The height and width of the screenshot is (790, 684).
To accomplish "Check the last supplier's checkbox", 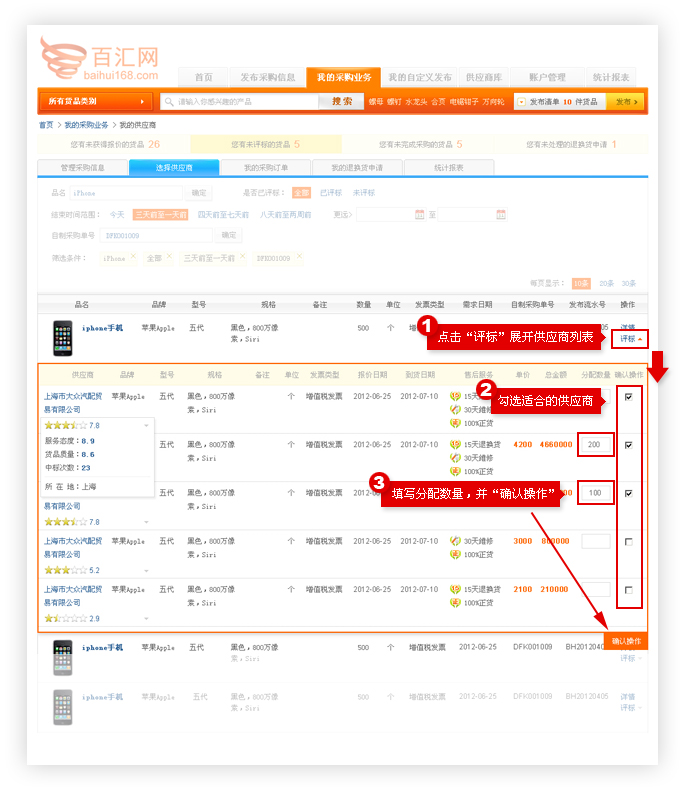I will [628, 590].
